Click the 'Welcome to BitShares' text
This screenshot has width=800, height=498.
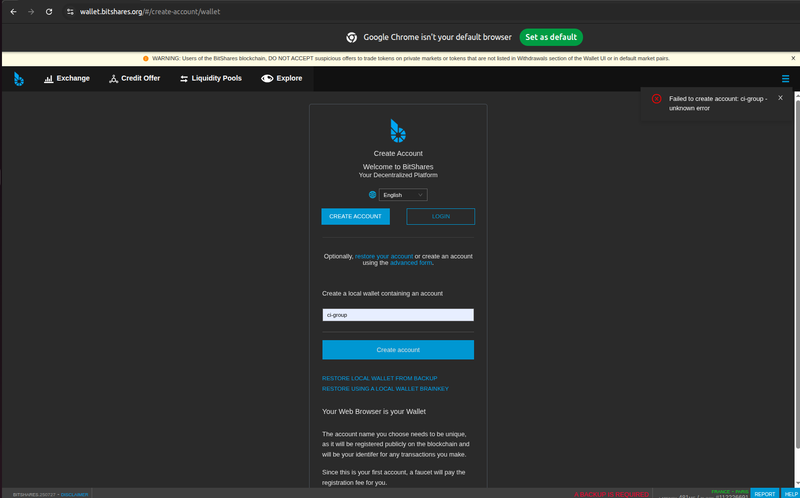[398, 167]
